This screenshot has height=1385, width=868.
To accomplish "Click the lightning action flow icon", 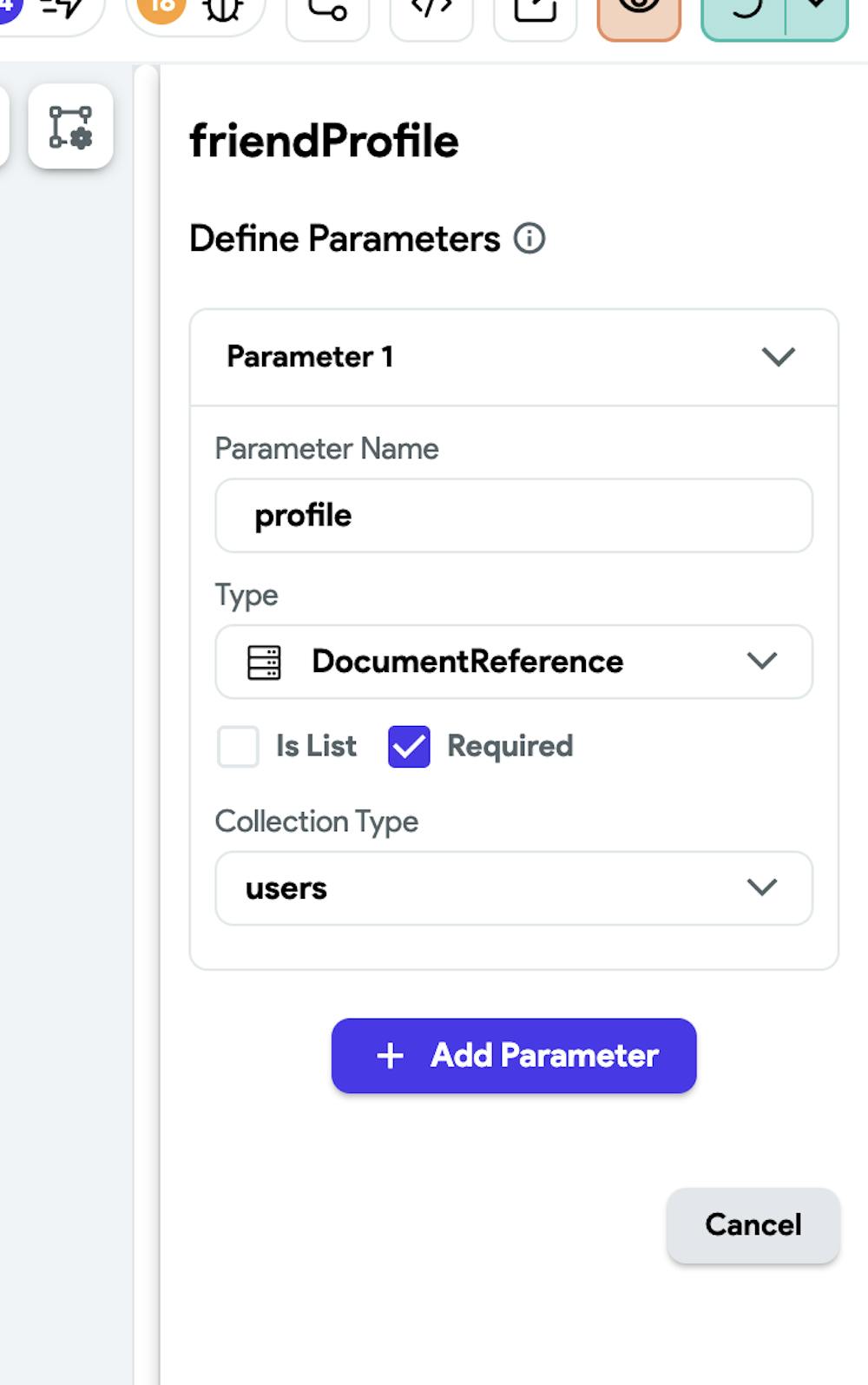I will [62, 10].
